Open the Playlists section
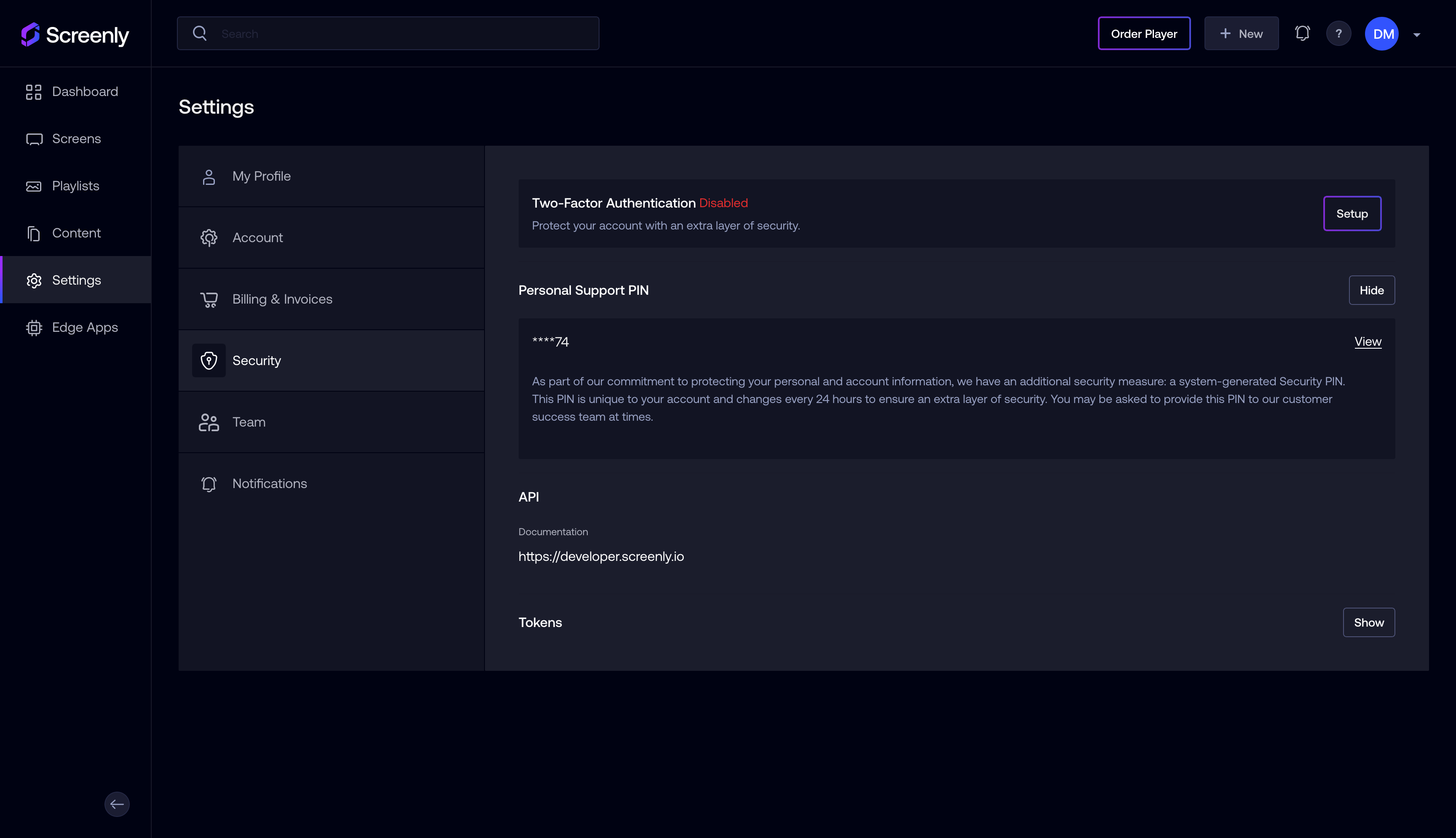 [75, 185]
